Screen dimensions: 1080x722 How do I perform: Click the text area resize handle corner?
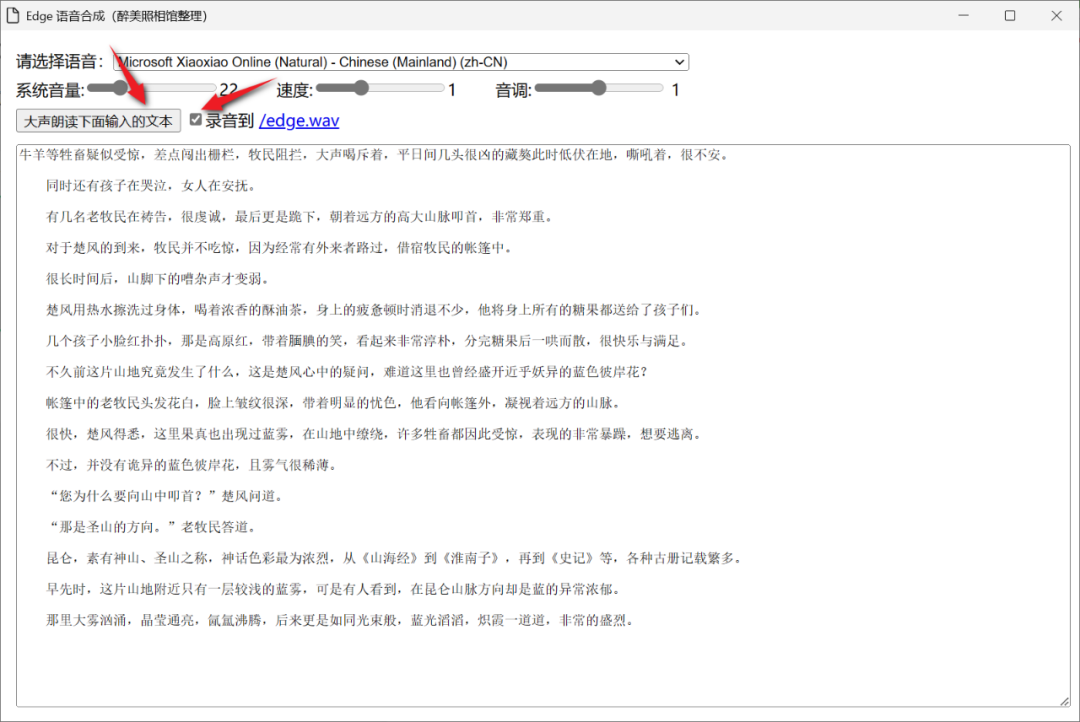tap(1065, 701)
